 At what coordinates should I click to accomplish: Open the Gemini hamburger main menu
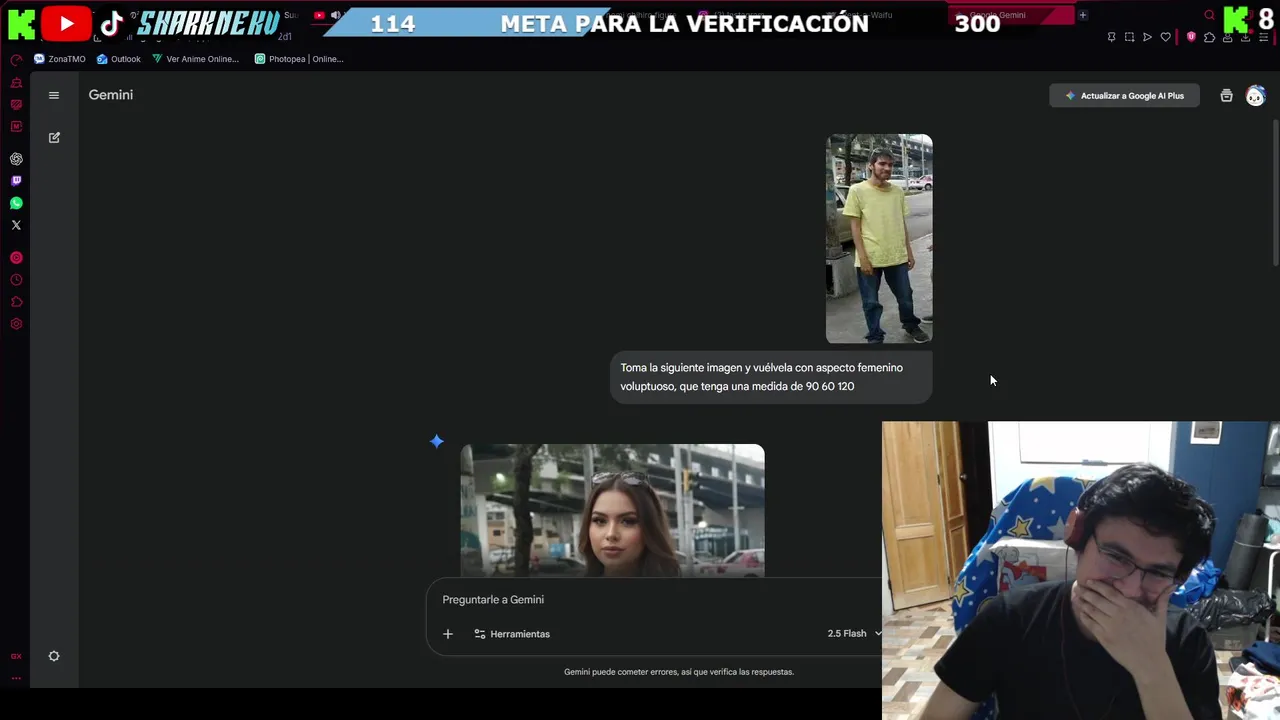point(54,95)
